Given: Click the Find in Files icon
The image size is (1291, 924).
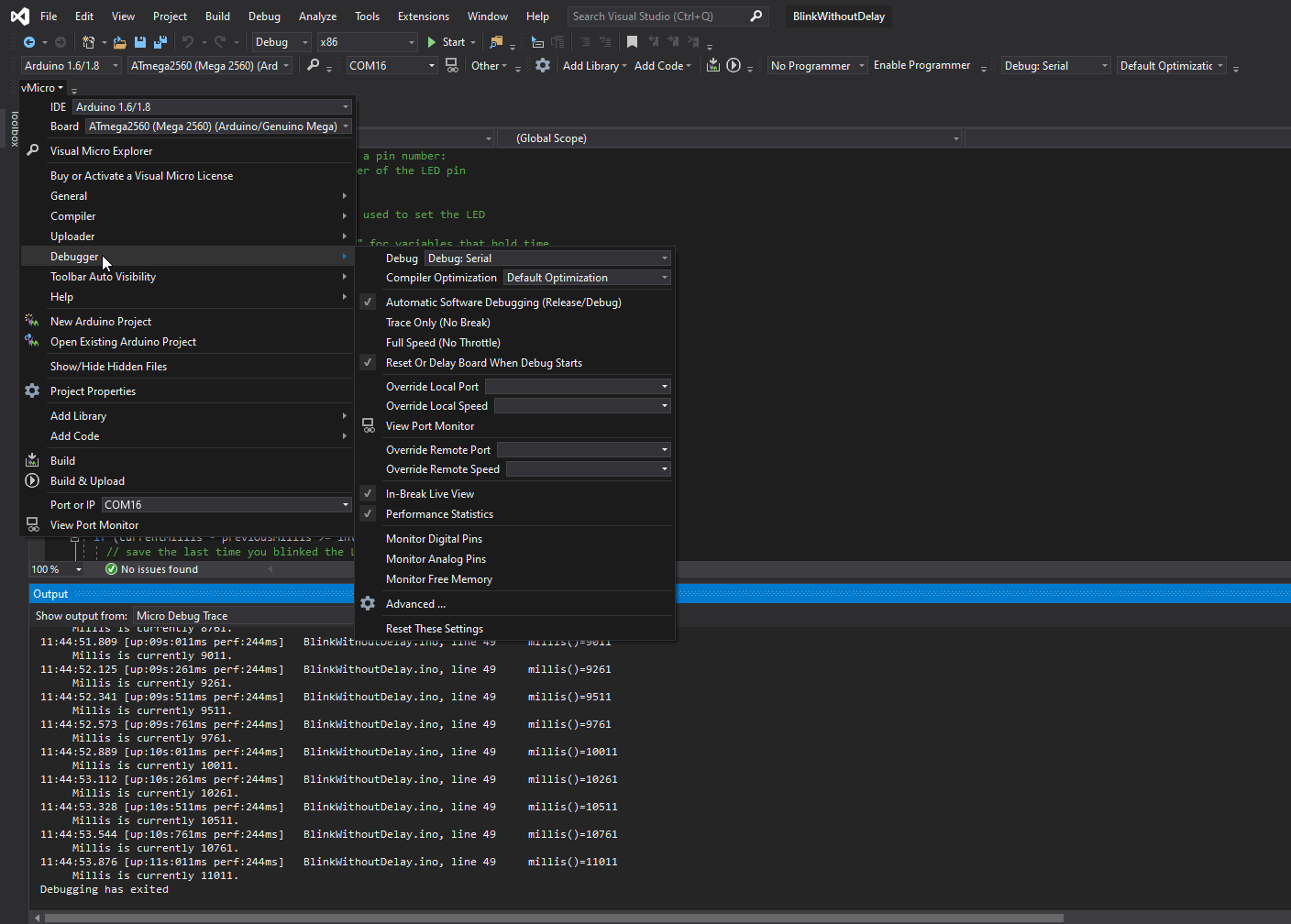Looking at the screenshot, I should (496, 42).
